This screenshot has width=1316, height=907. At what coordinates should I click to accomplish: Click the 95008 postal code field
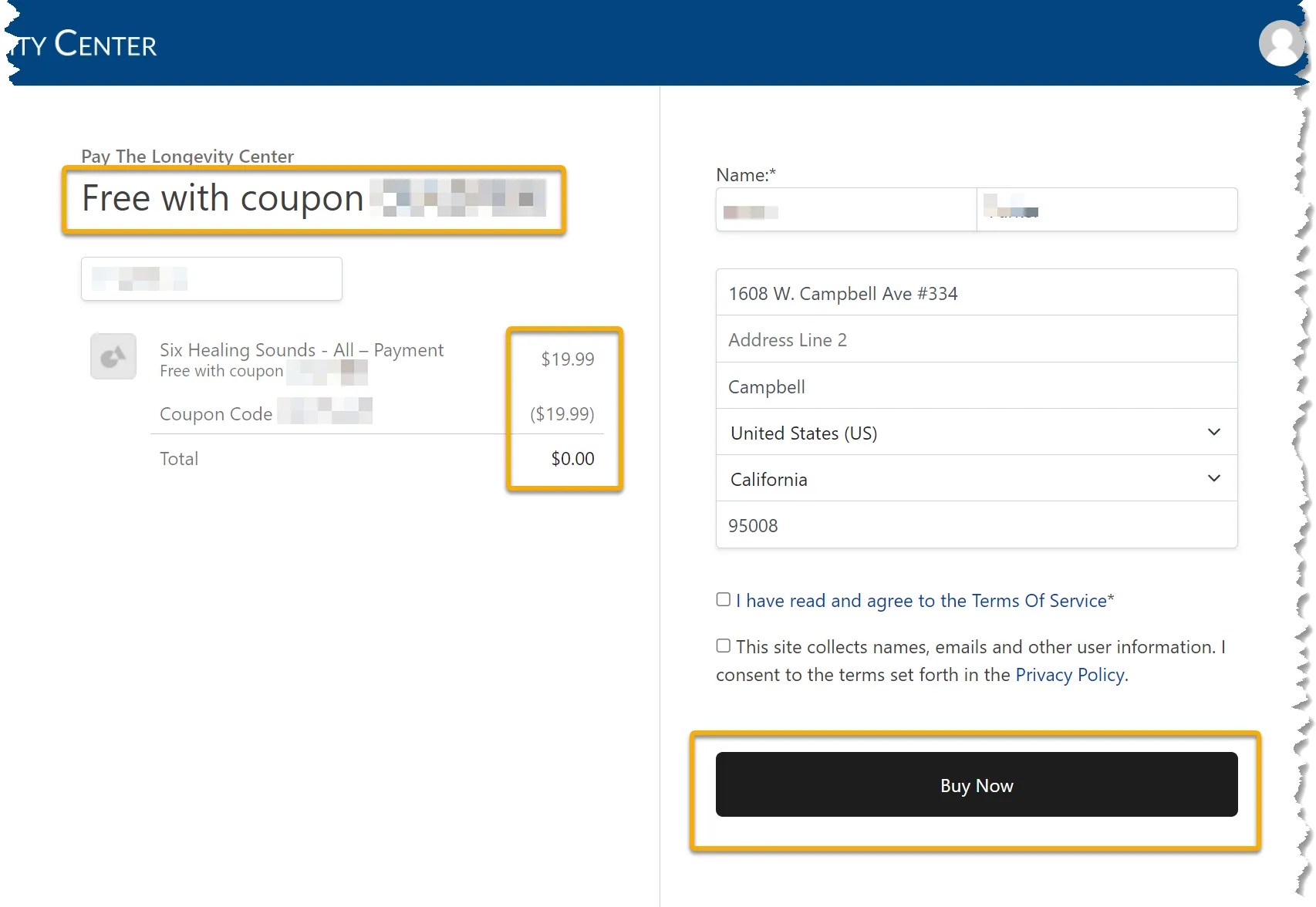click(x=975, y=525)
